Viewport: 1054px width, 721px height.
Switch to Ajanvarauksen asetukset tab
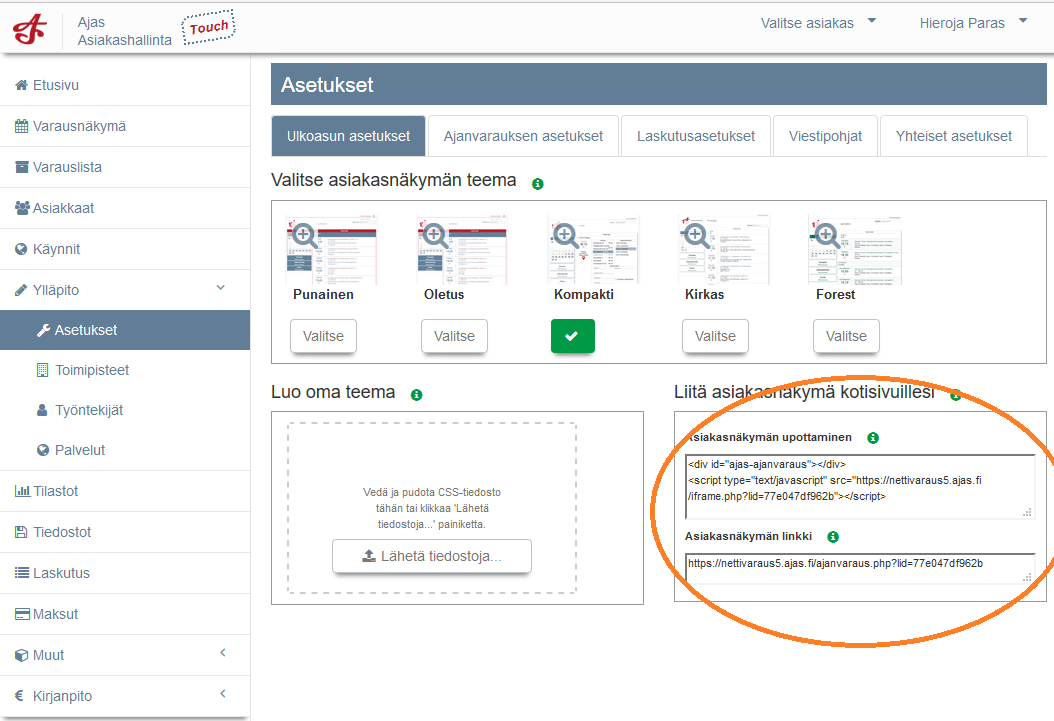tap(523, 136)
